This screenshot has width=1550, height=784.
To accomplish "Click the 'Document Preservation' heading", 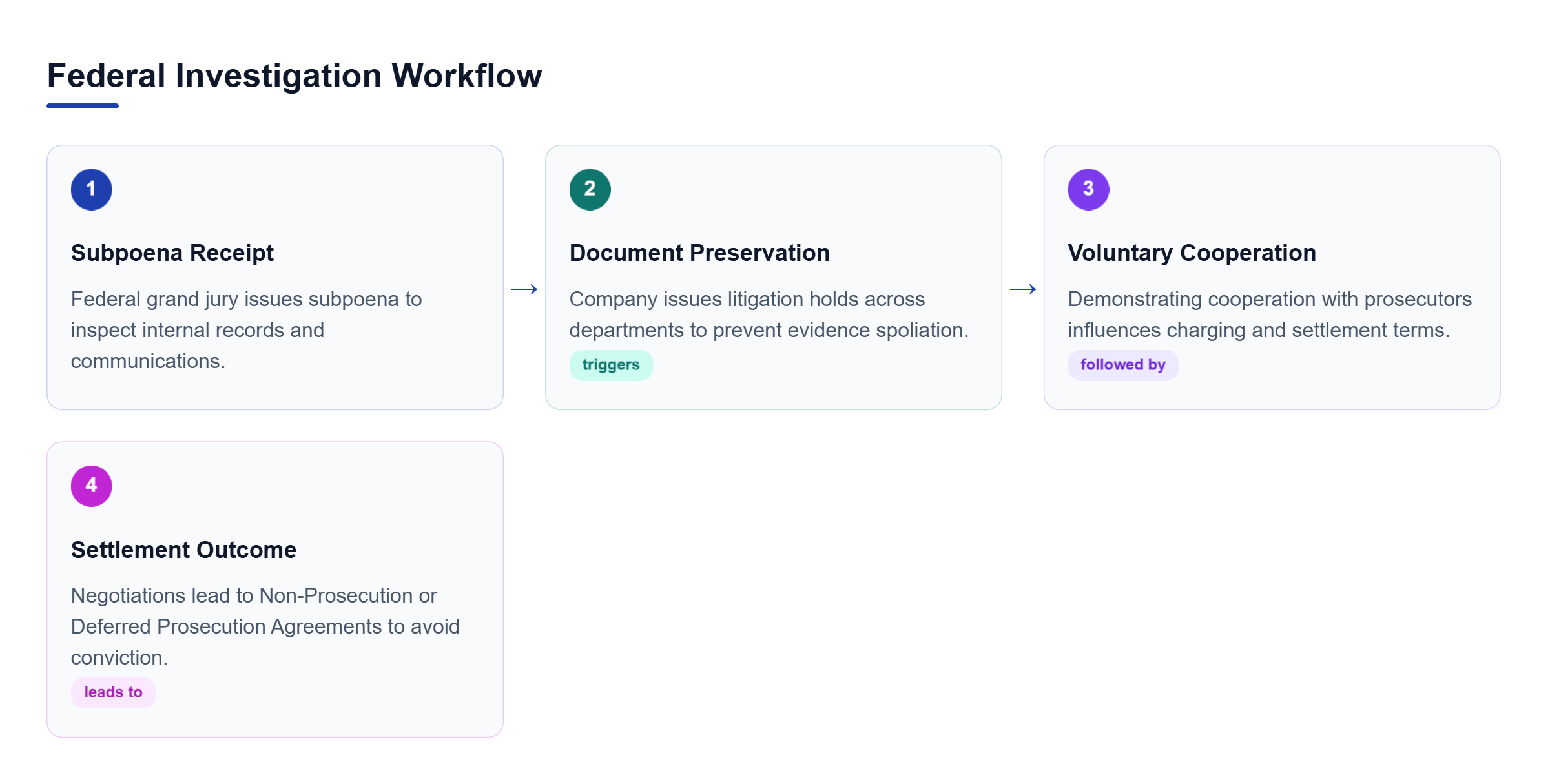I will pyautogui.click(x=699, y=253).
